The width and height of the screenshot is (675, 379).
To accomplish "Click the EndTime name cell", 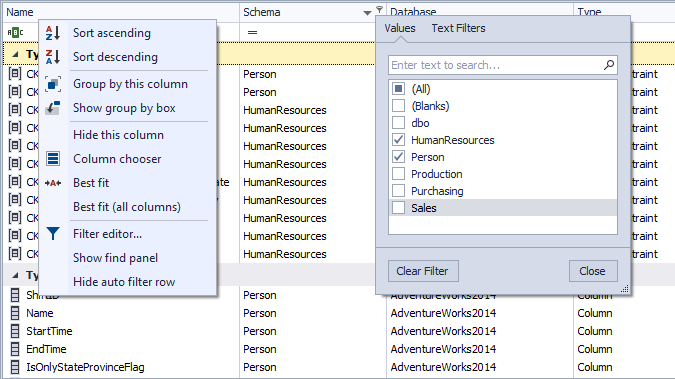I will (46, 349).
